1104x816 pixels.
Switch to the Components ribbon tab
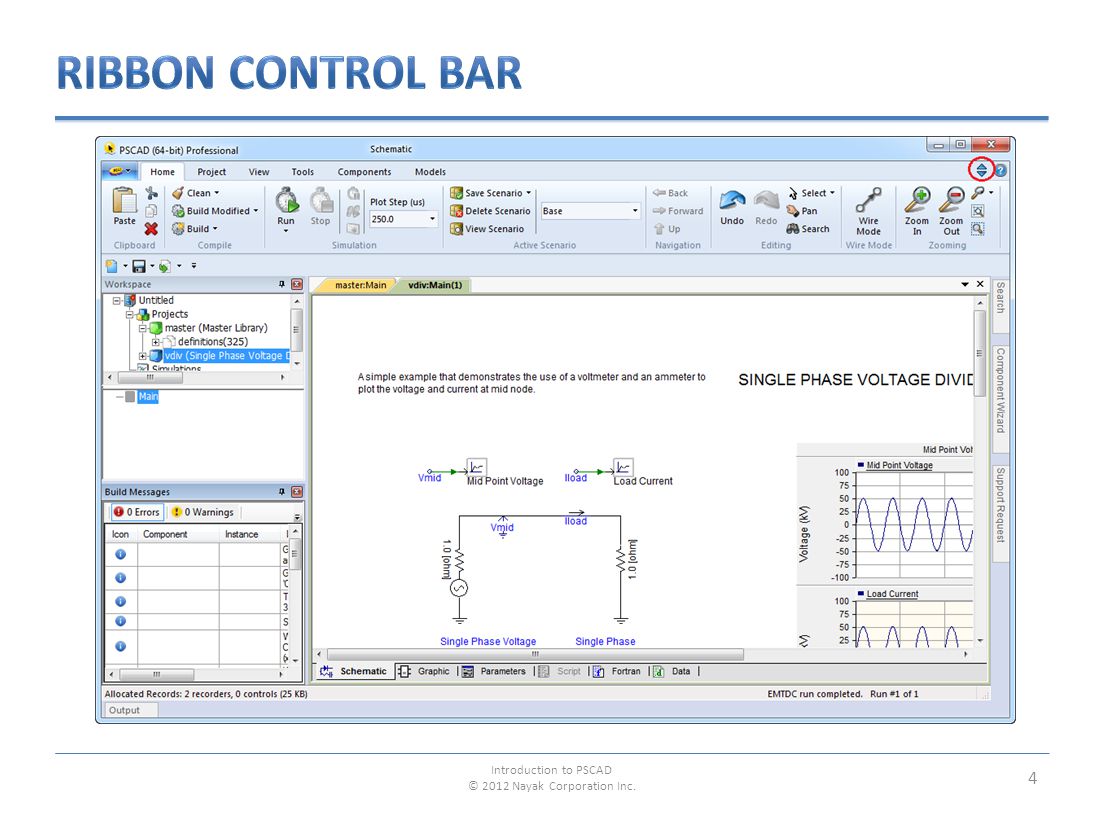tap(364, 172)
